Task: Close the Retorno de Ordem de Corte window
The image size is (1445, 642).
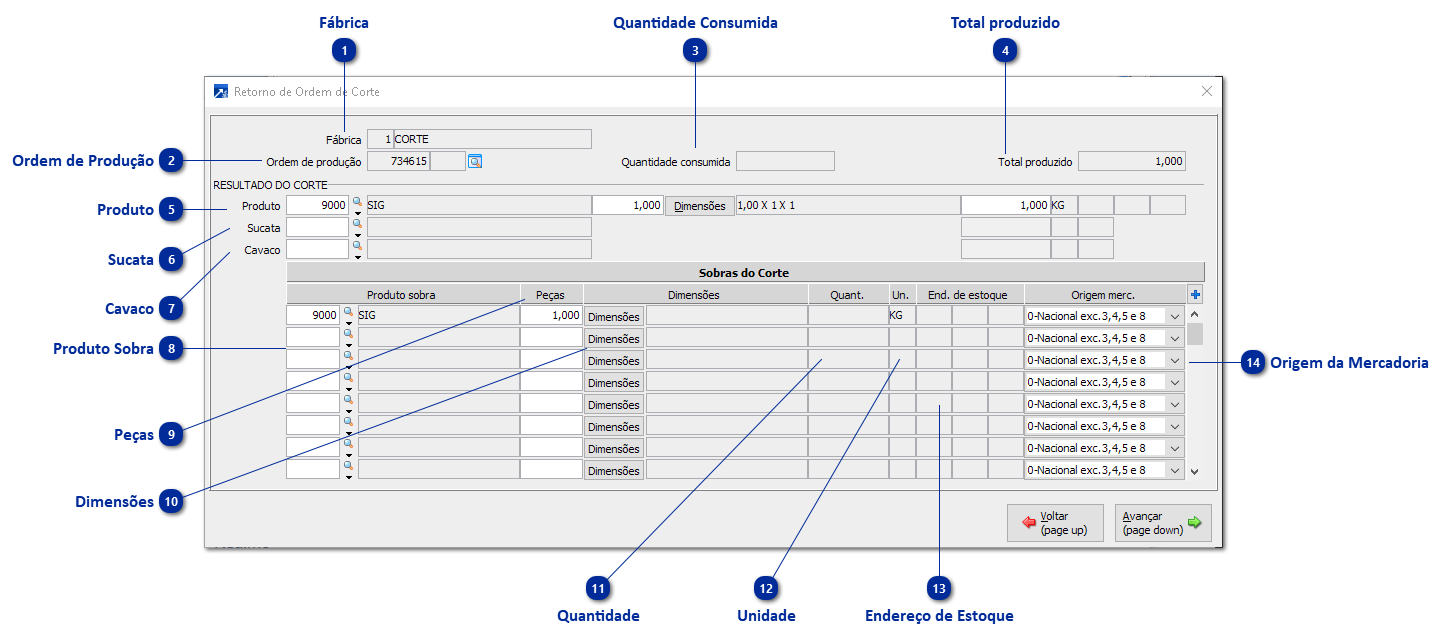Action: tap(1206, 91)
